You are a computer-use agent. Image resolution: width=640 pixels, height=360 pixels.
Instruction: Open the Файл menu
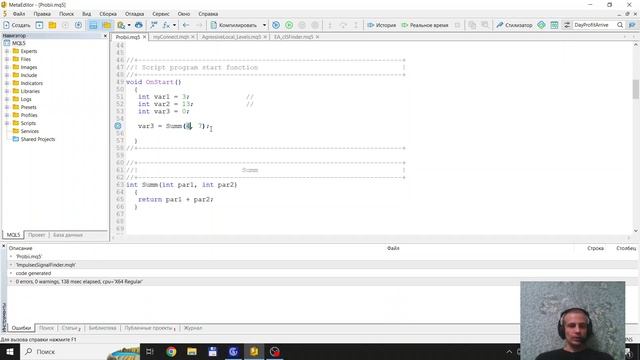[x=19, y=14]
